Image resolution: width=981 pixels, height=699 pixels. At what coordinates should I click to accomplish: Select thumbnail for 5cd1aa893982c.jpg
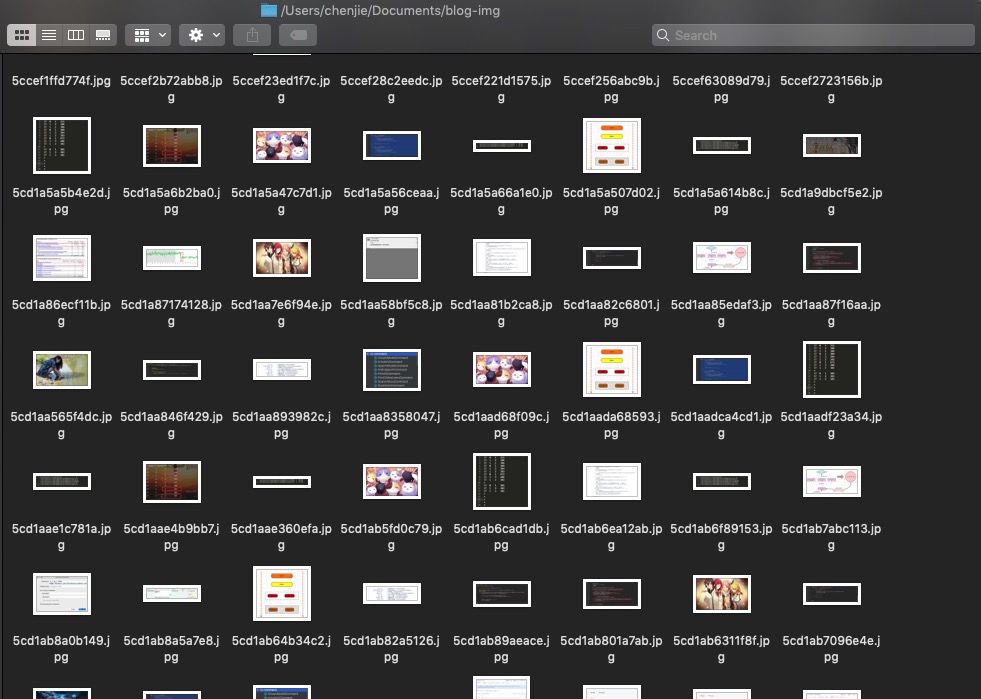[x=282, y=369]
